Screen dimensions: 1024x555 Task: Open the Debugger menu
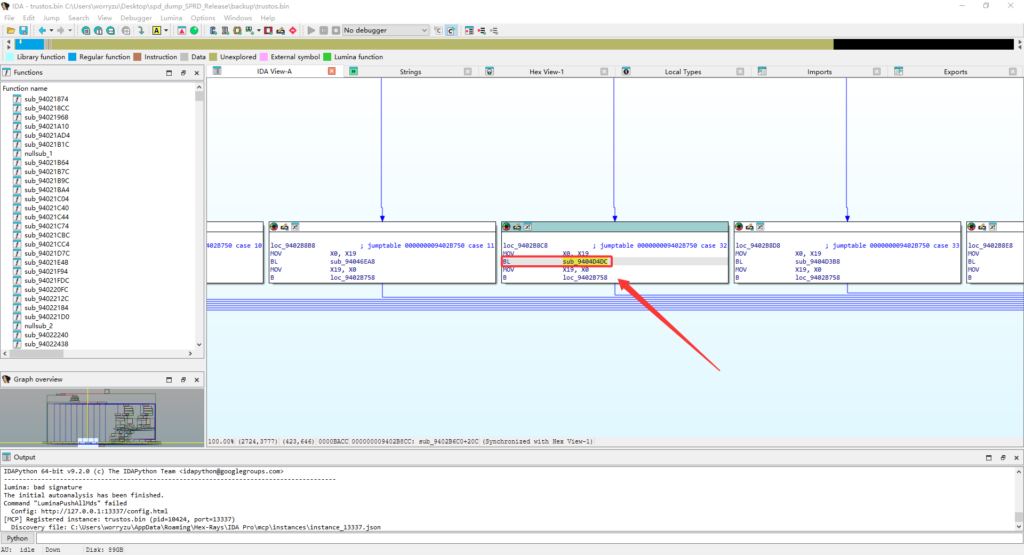pos(136,18)
